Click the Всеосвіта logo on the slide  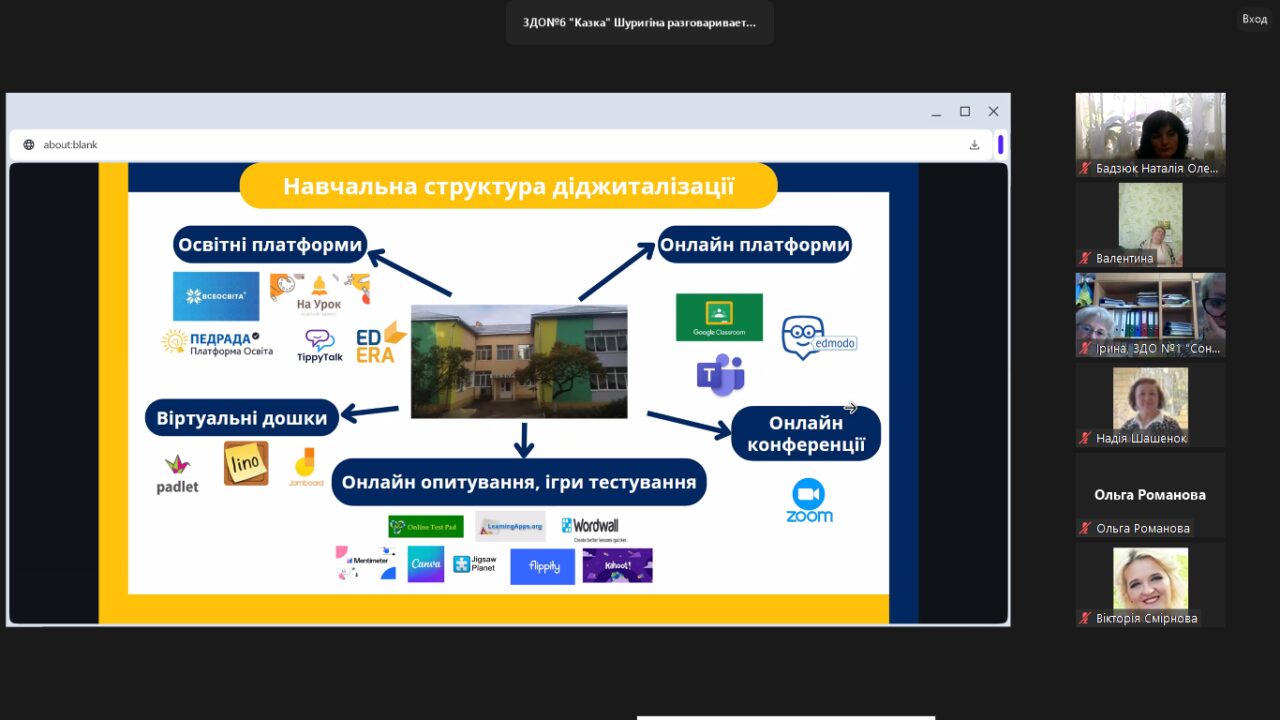pyautogui.click(x=216, y=296)
